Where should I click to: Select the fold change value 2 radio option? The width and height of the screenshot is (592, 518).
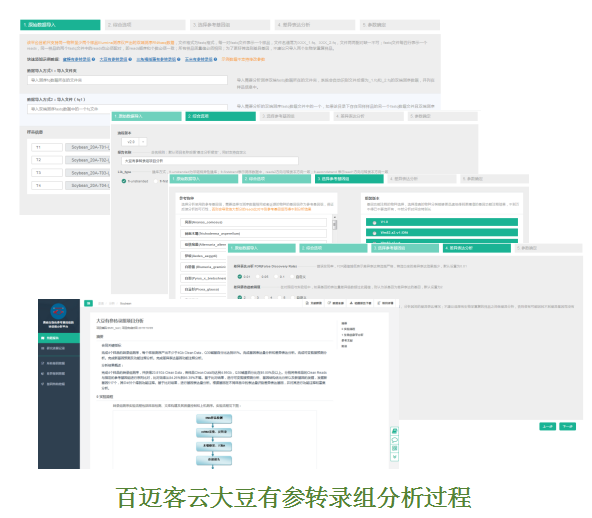click(x=239, y=297)
